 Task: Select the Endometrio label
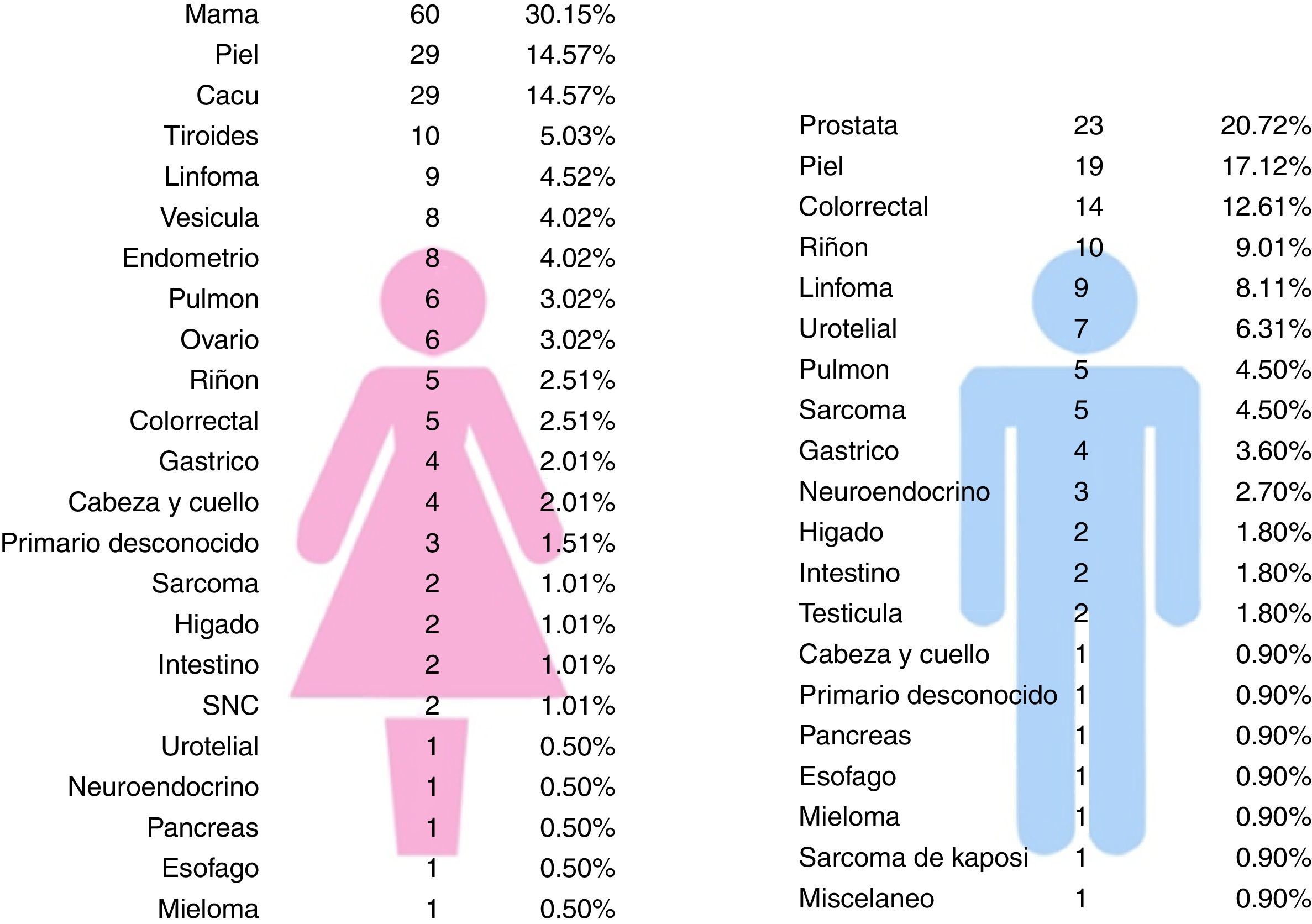[190, 258]
